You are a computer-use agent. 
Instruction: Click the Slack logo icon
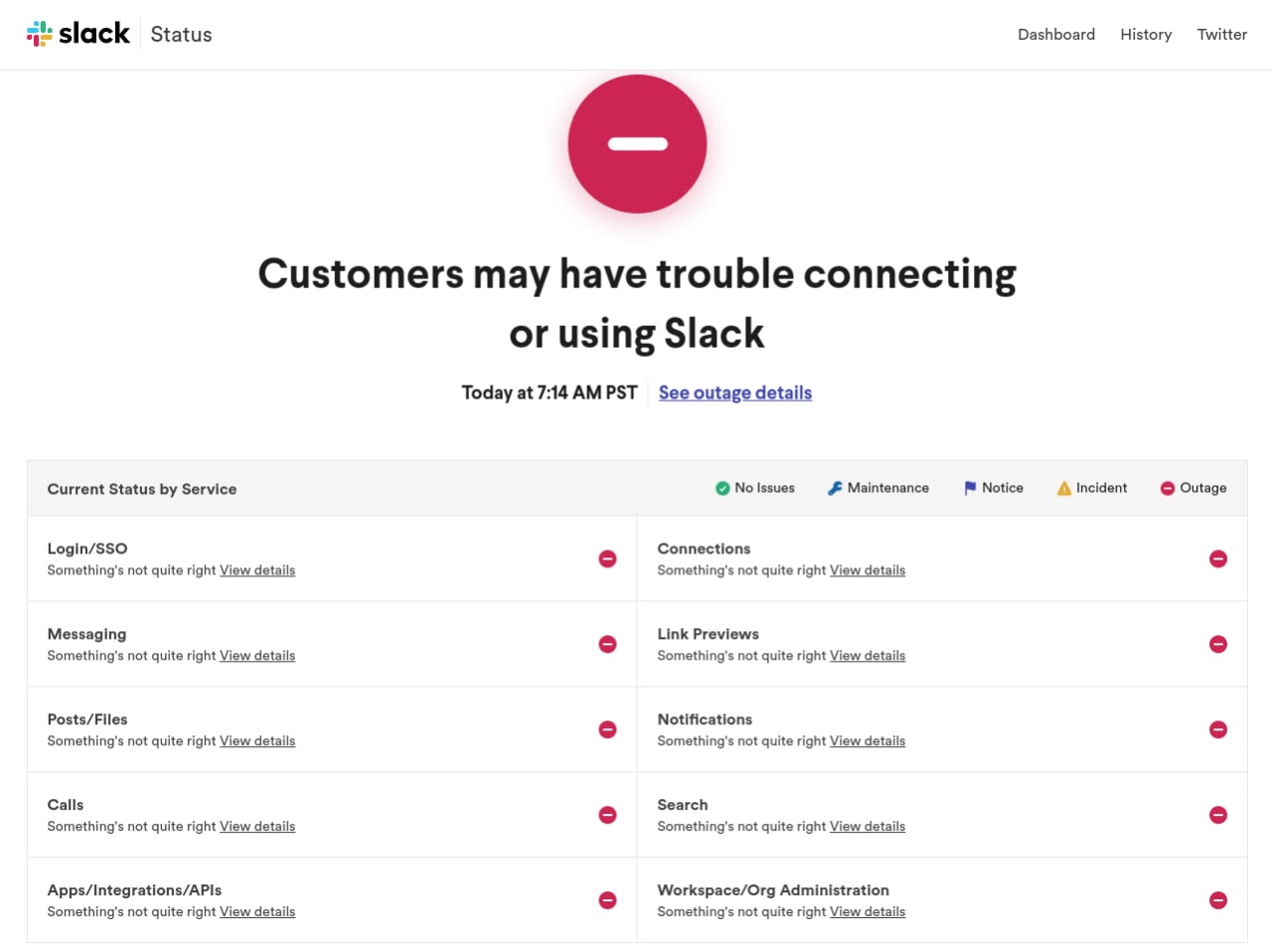click(40, 34)
